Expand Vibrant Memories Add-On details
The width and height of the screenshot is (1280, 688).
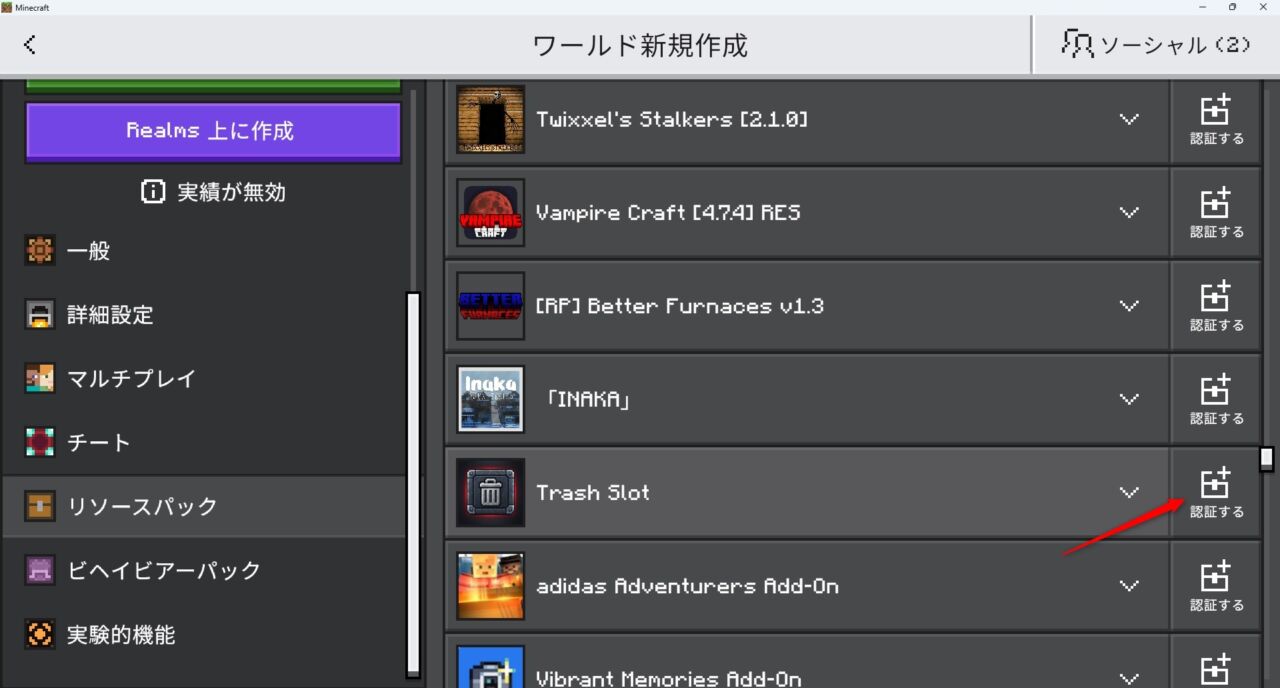(1129, 678)
